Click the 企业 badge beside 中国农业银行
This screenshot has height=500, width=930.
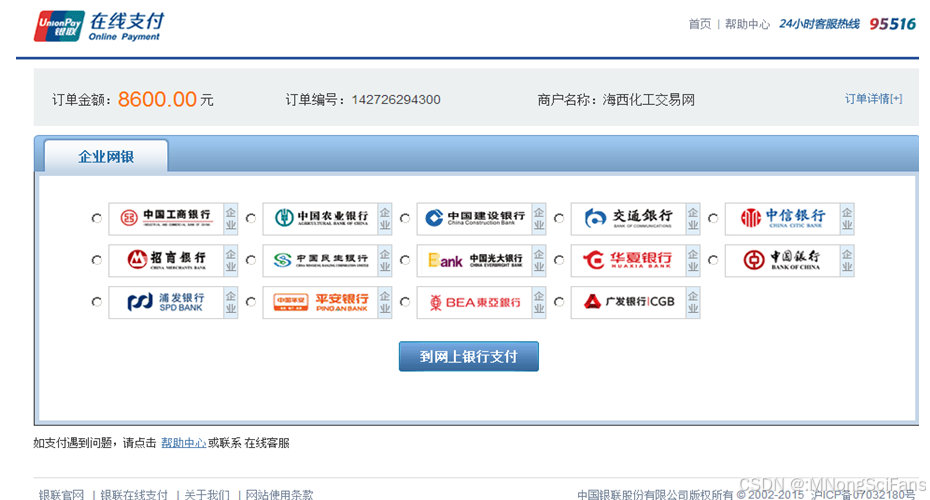pyautogui.click(x=385, y=218)
